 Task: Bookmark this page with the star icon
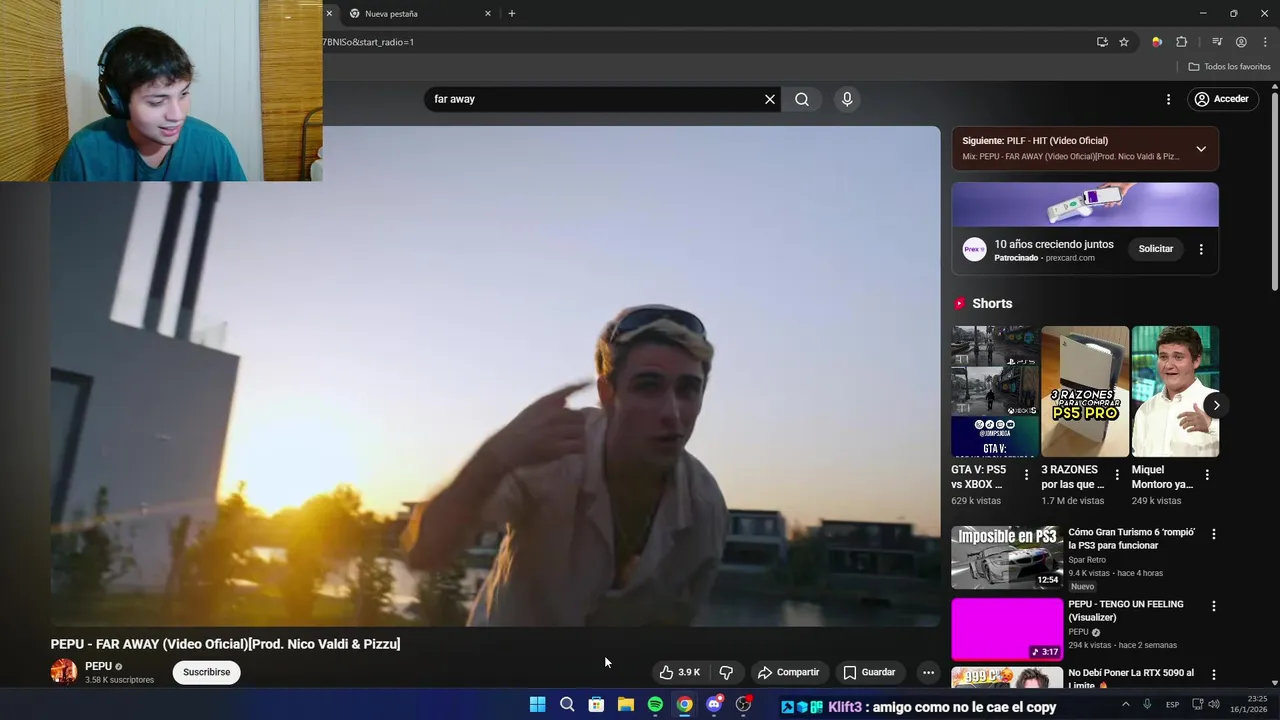(x=1124, y=42)
